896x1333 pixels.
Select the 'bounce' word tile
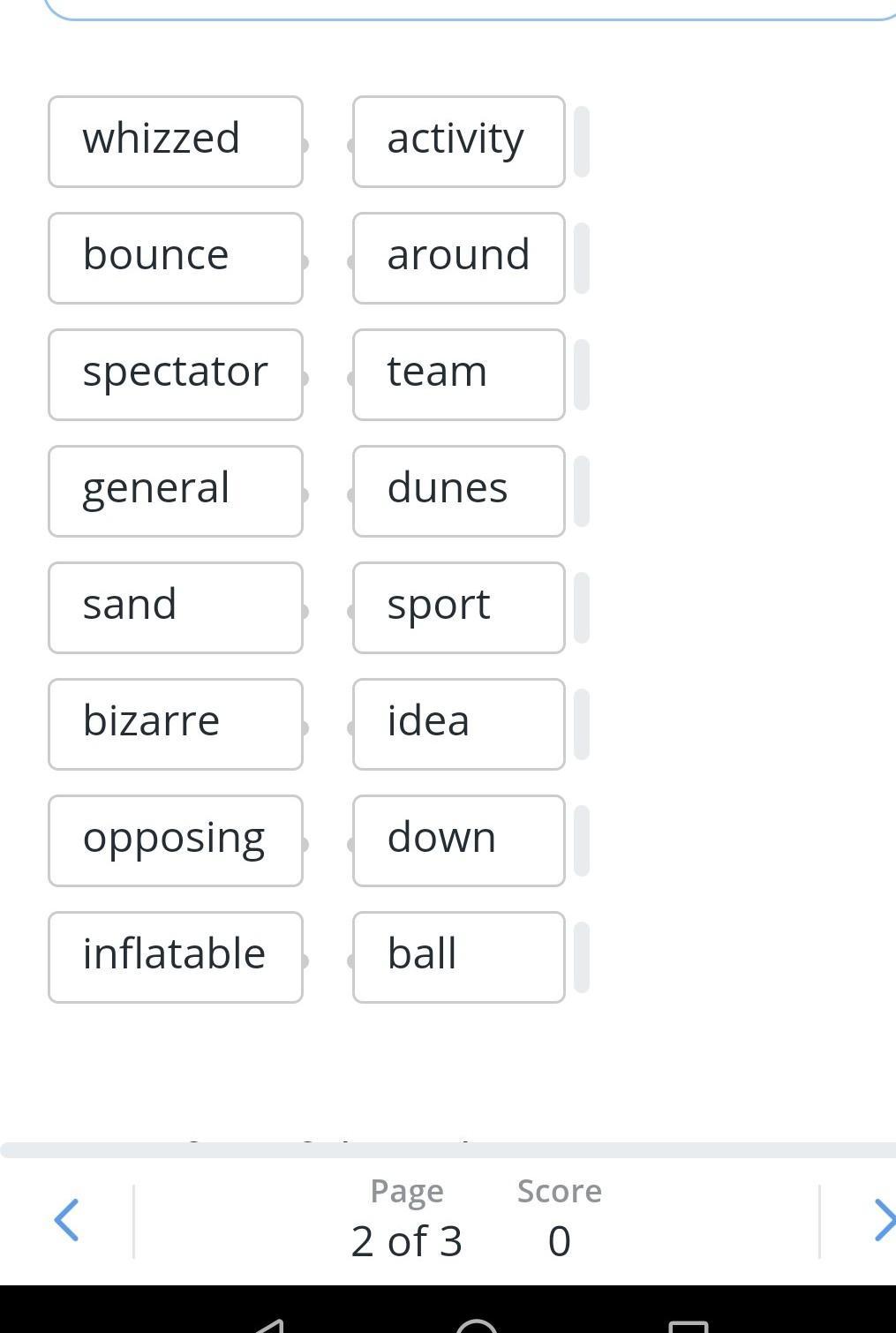(176, 258)
